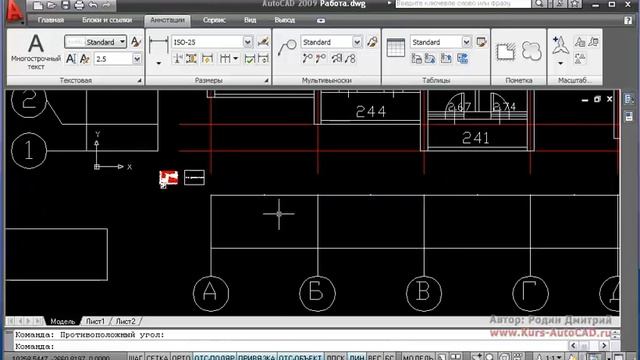Click the multileader tool icon
The image size is (640, 360).
pyautogui.click(x=287, y=47)
